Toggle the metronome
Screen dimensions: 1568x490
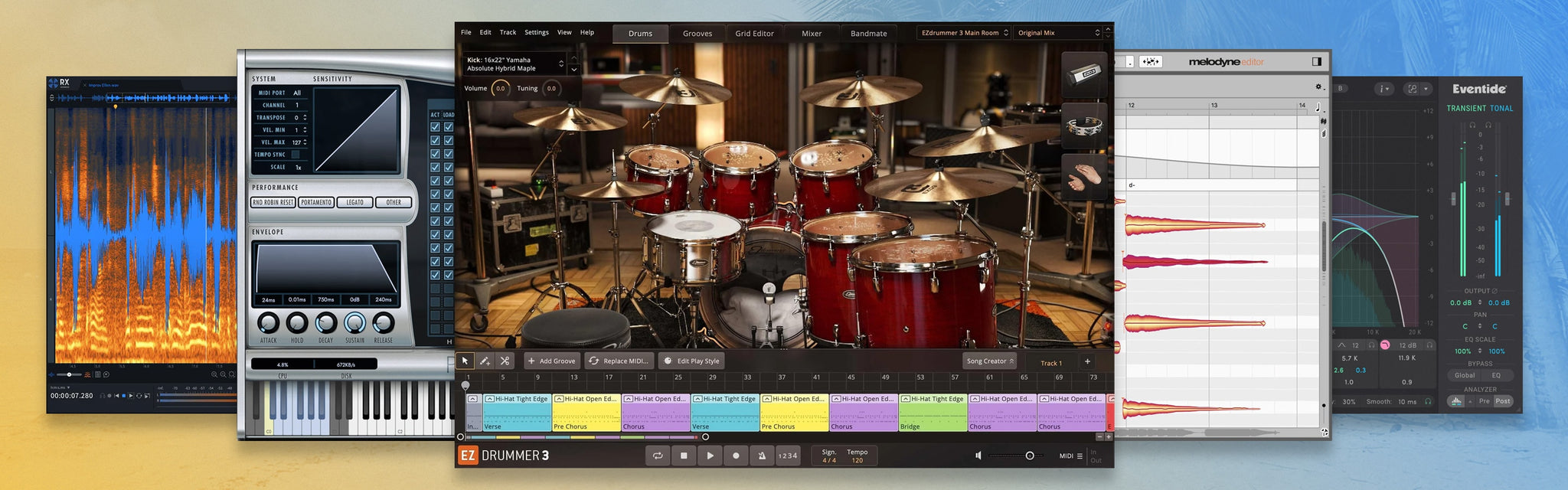point(762,456)
